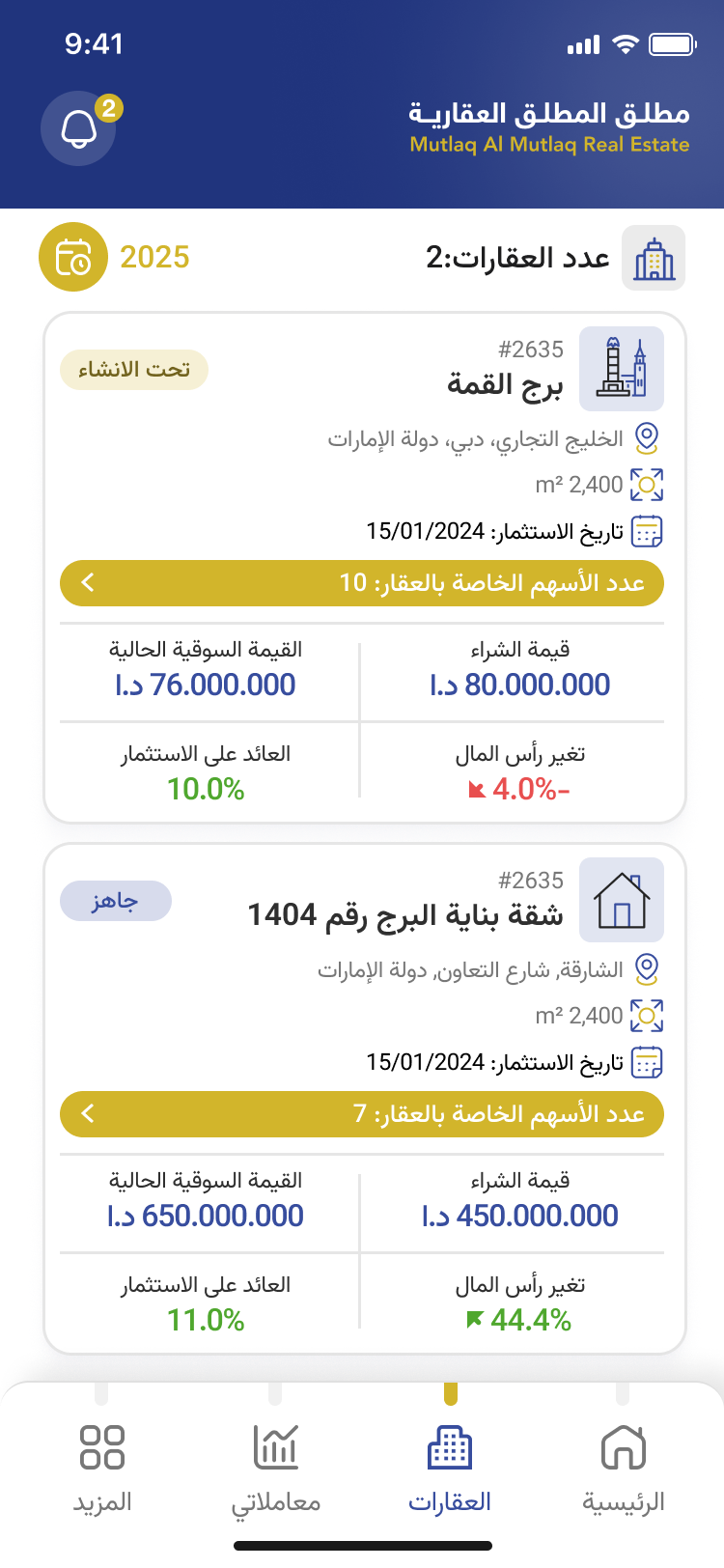Select the 2025 year filter

tap(154, 258)
